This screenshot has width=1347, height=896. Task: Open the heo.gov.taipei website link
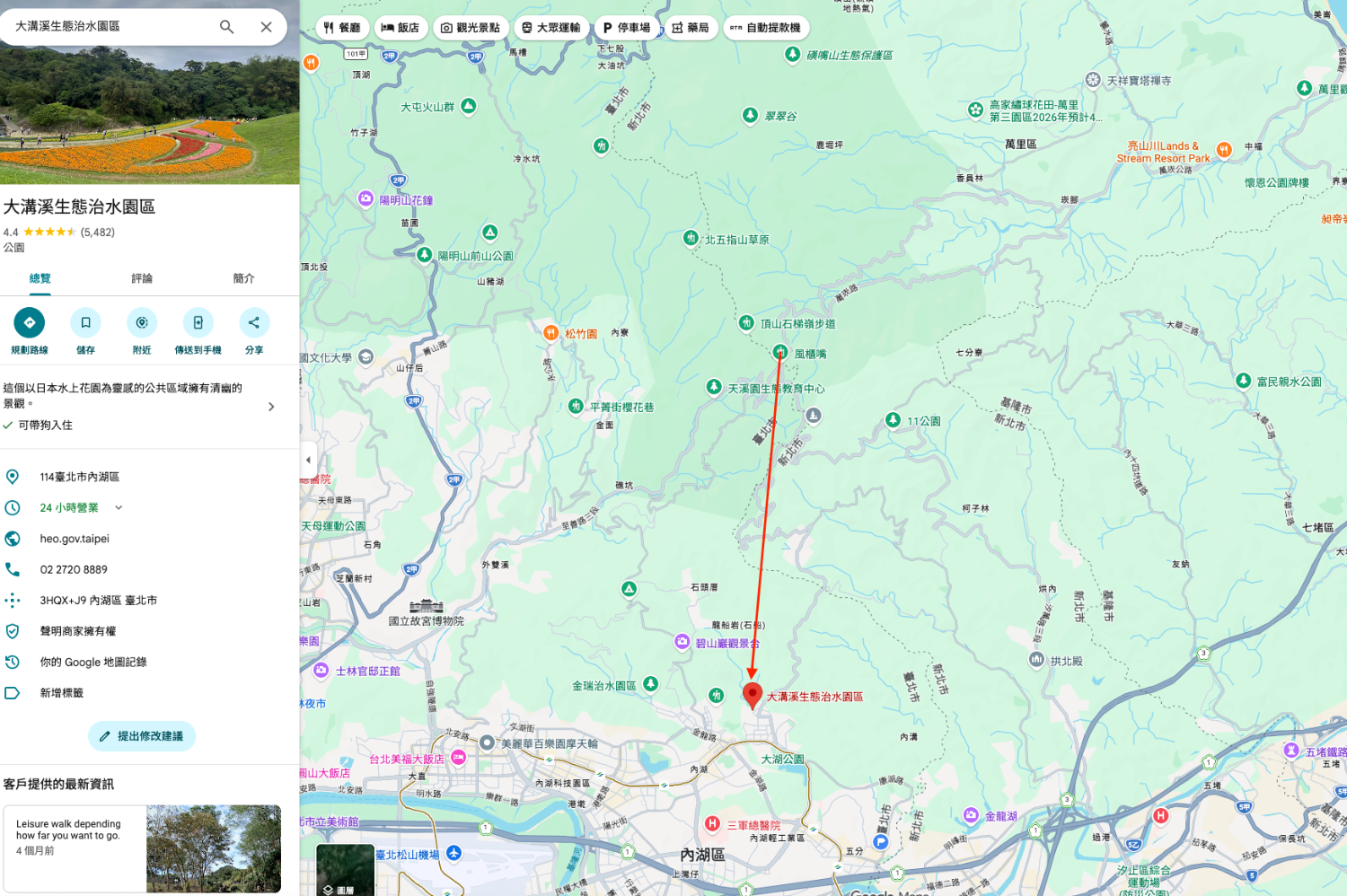click(x=75, y=539)
